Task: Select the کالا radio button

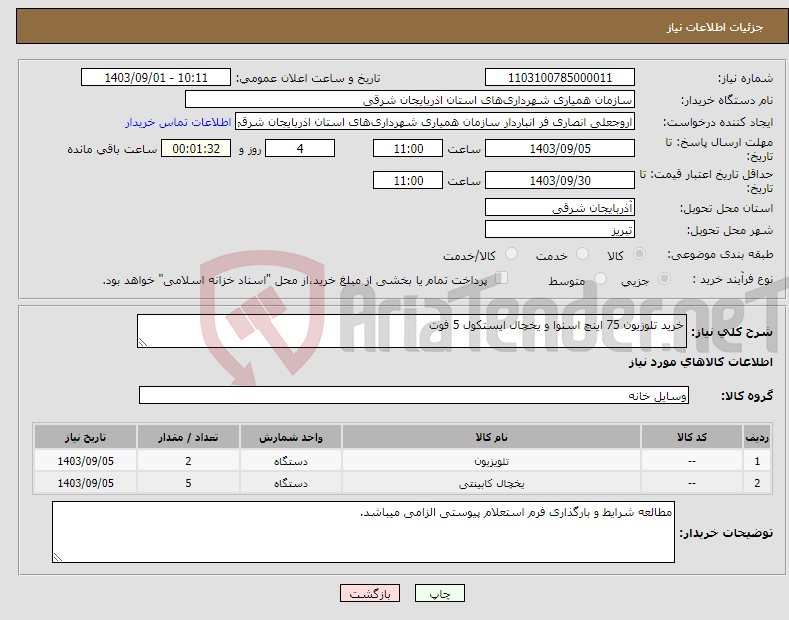Action: coord(640,254)
